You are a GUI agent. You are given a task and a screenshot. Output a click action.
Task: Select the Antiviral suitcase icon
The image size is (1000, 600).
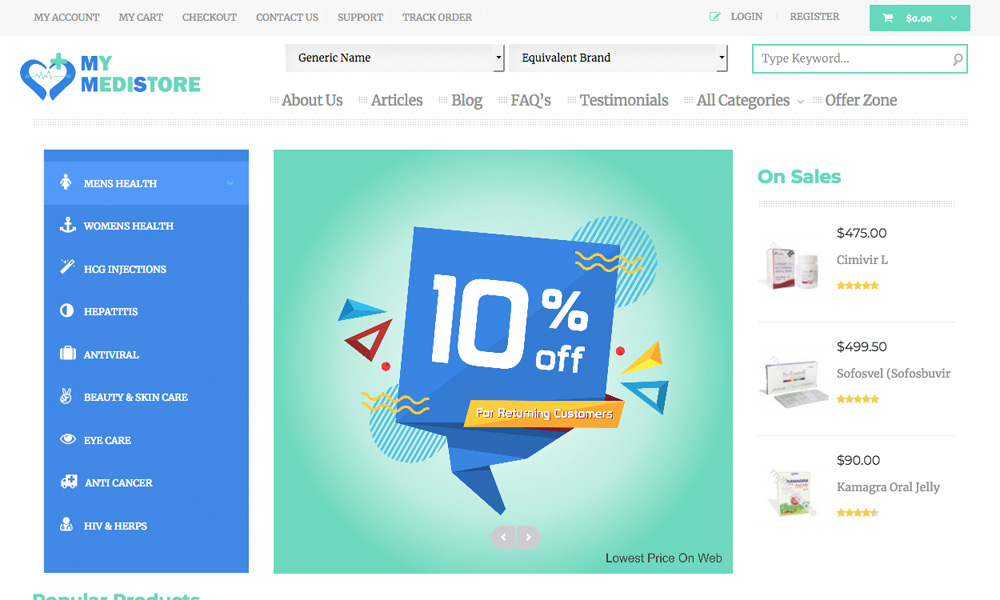68,353
